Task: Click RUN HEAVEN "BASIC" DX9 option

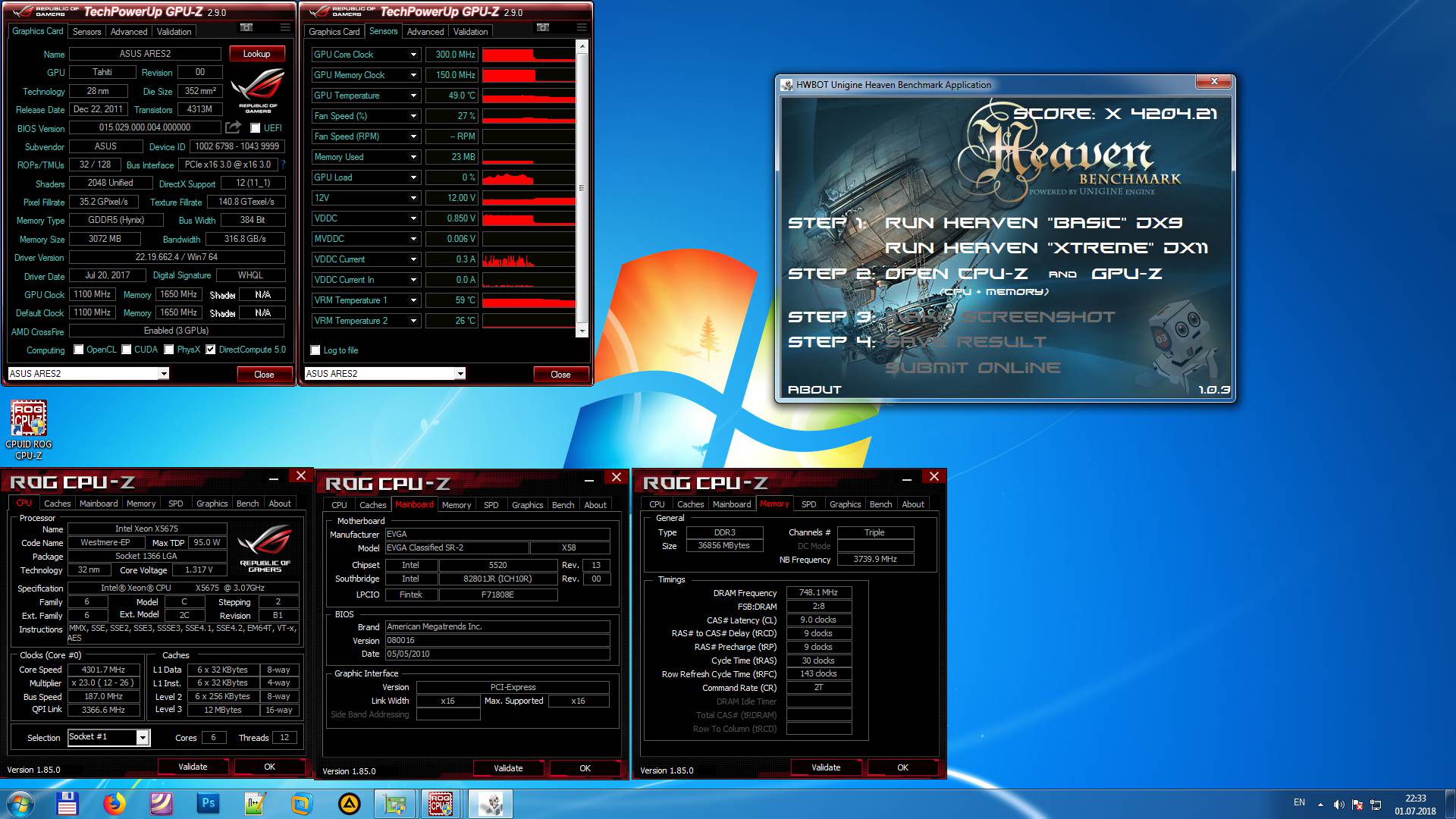Action: click(x=1034, y=223)
